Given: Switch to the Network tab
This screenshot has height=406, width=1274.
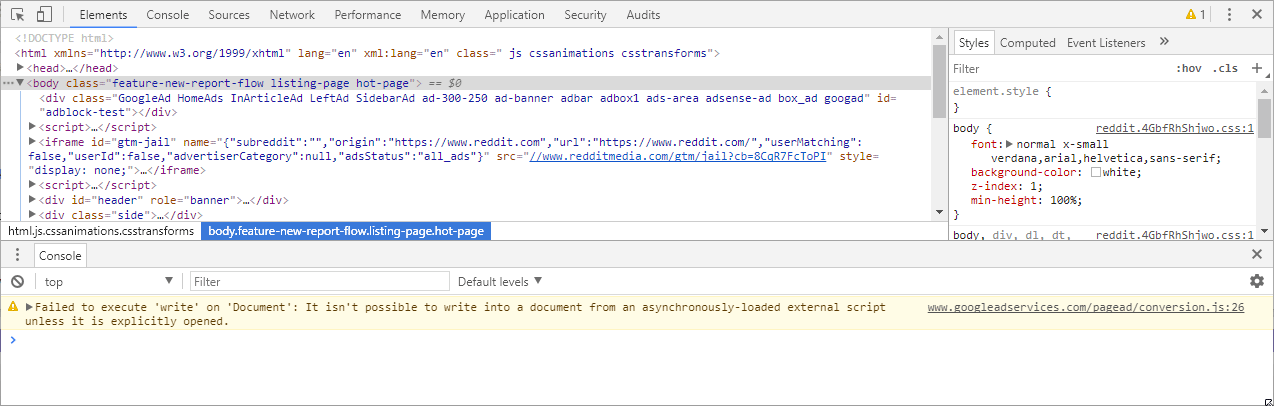Looking at the screenshot, I should point(292,15).
